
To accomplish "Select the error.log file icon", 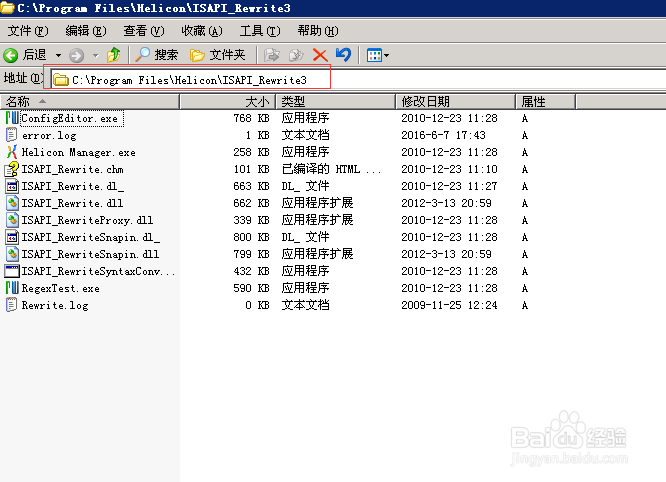I will coord(12,135).
